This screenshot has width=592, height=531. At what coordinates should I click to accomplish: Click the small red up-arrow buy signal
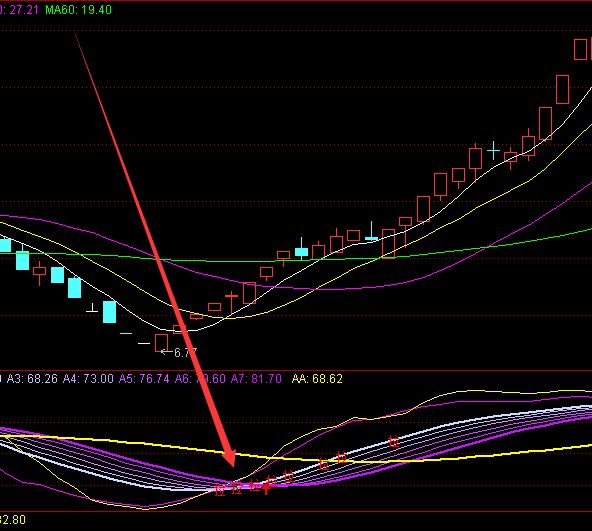click(x=267, y=488)
